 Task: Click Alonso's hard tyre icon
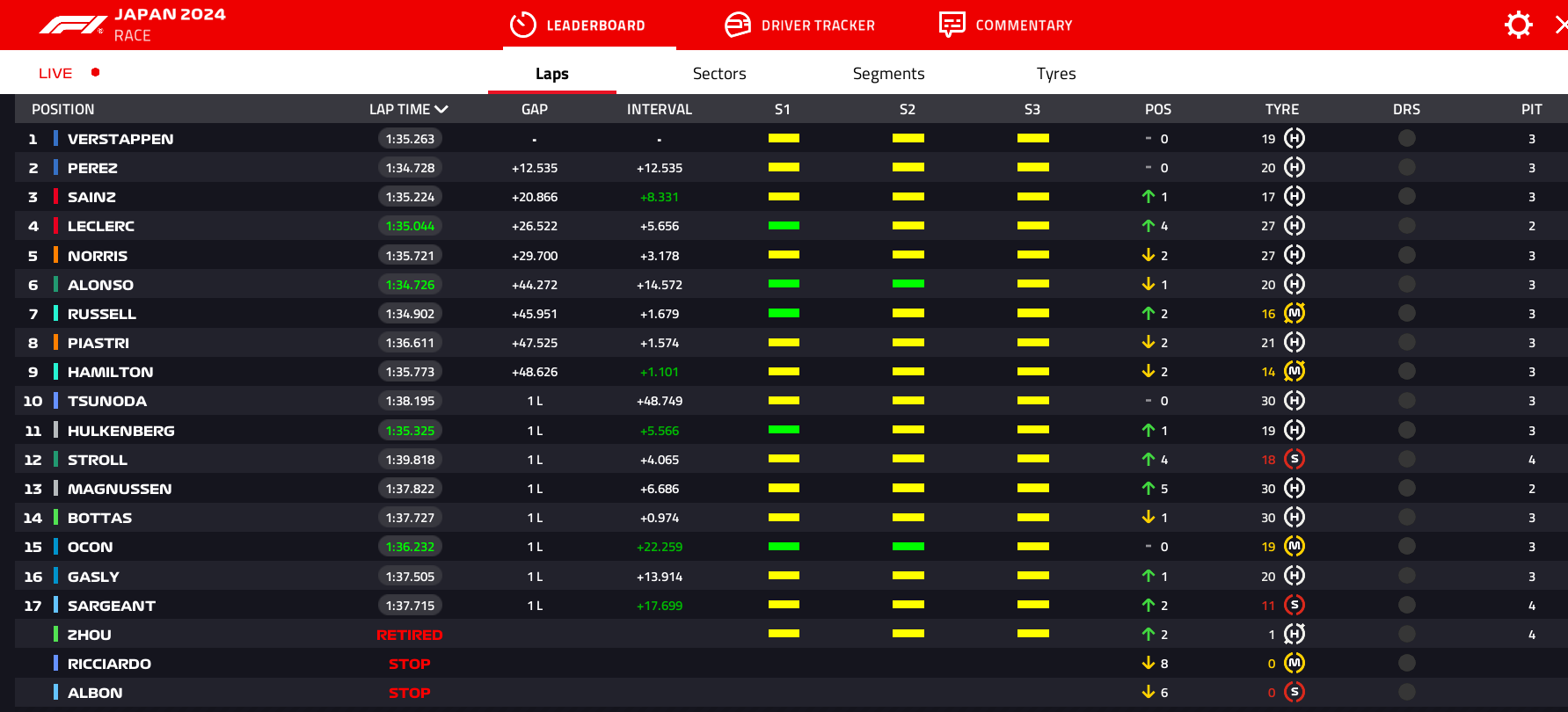click(1295, 284)
